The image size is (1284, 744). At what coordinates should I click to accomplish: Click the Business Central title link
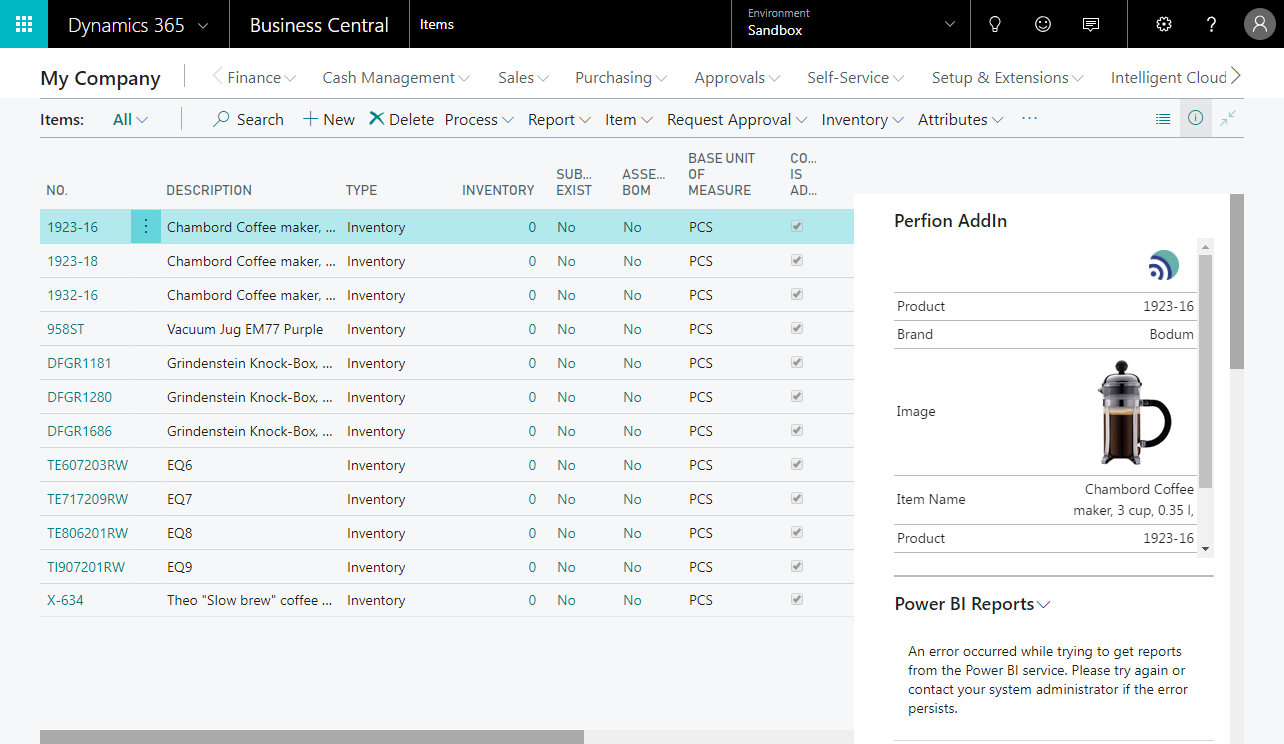pos(319,25)
